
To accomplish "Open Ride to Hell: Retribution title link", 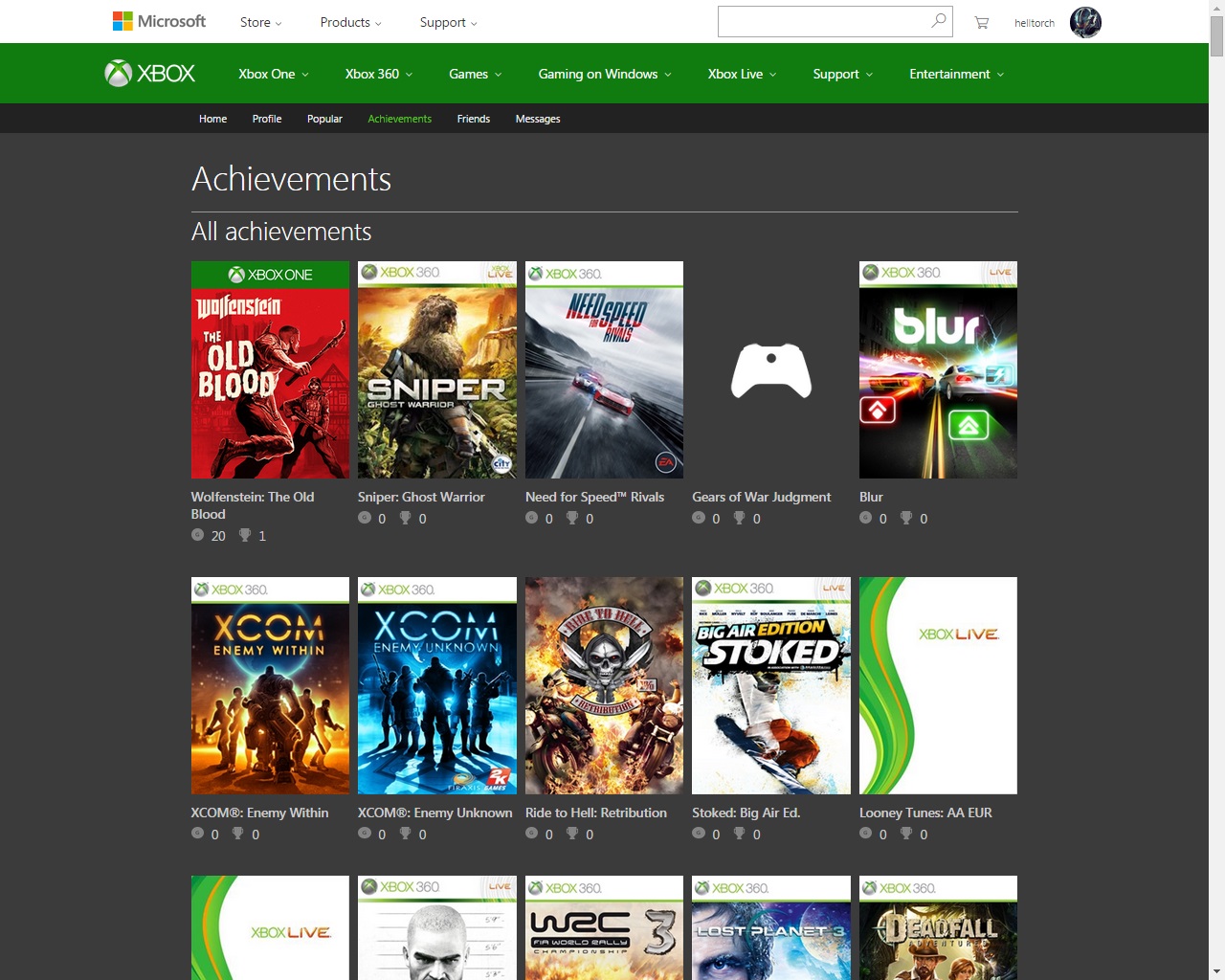I will coord(596,813).
